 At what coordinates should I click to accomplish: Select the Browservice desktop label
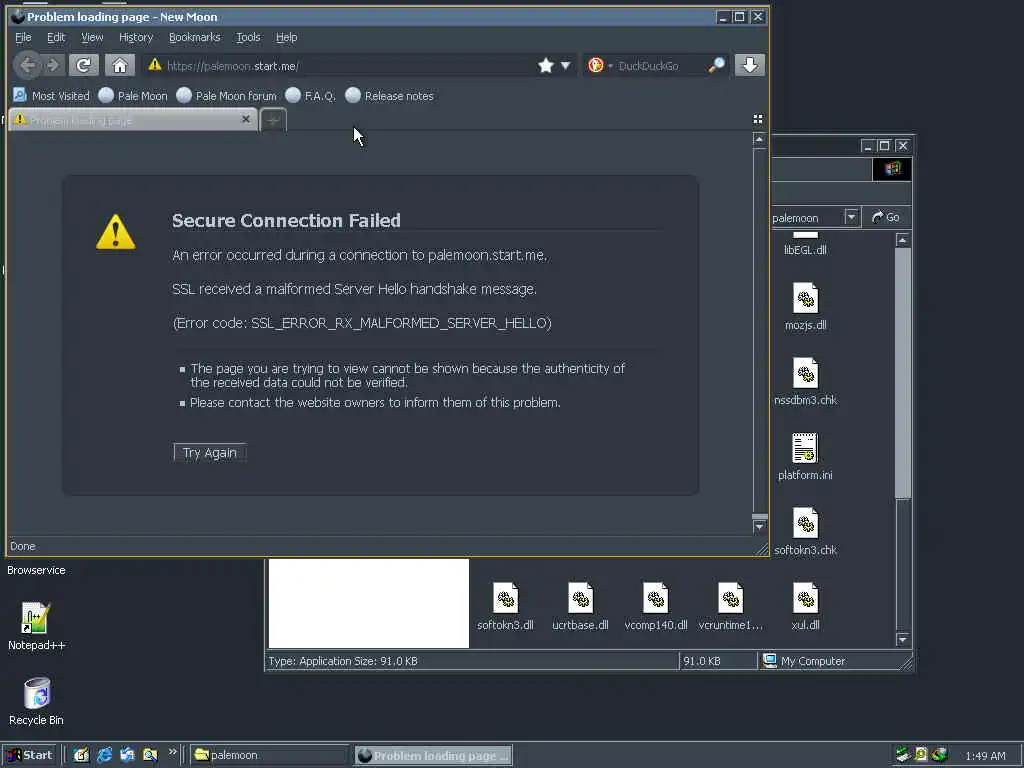coord(36,570)
